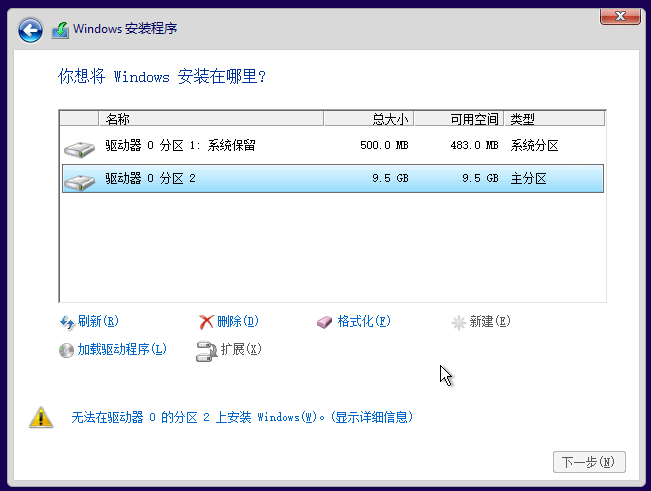Go back with the blue arrow button
651x491 pixels.
point(30,30)
